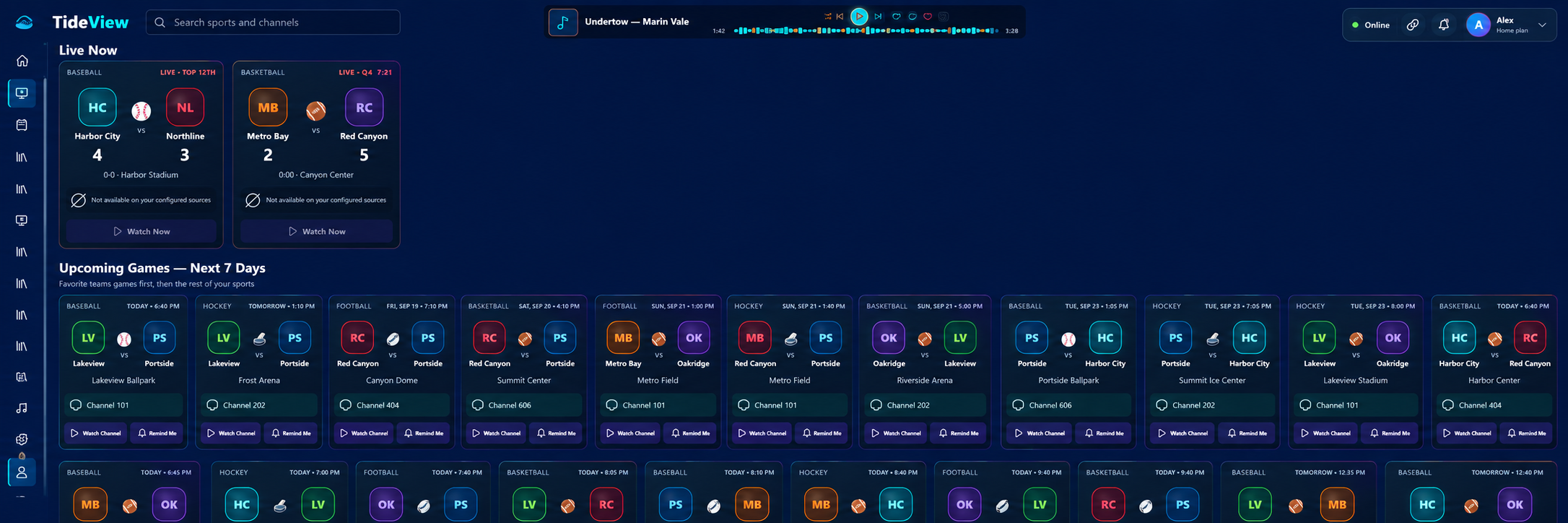Image resolution: width=1568 pixels, height=523 pixels.
Task: Set Remind Me for Harbor Center game
Action: coord(1527,433)
